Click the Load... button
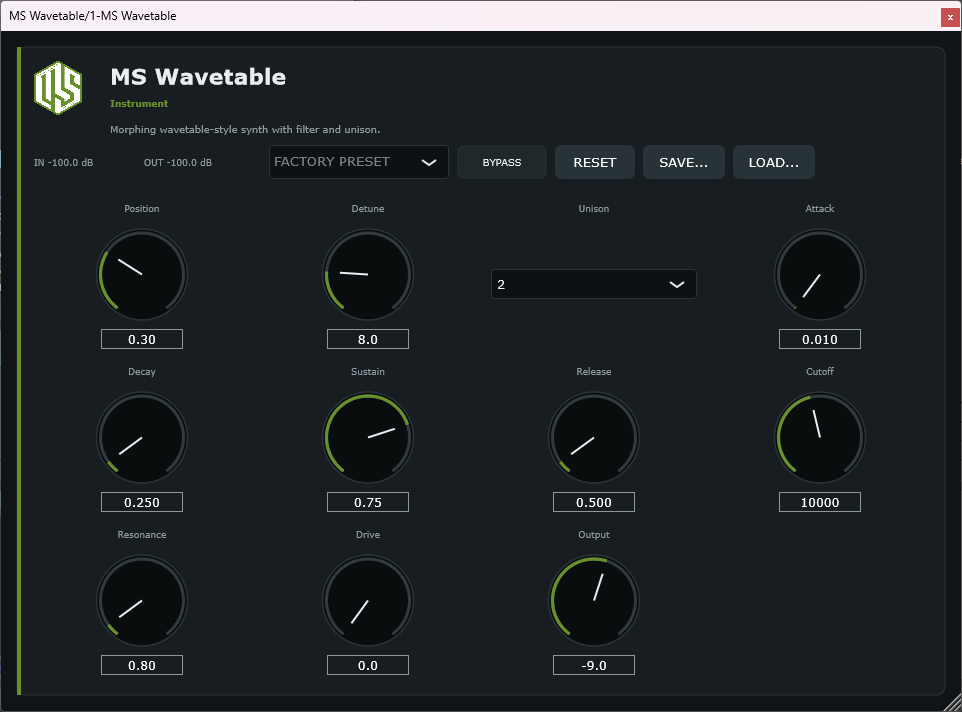Image resolution: width=962 pixels, height=712 pixels. [x=774, y=162]
